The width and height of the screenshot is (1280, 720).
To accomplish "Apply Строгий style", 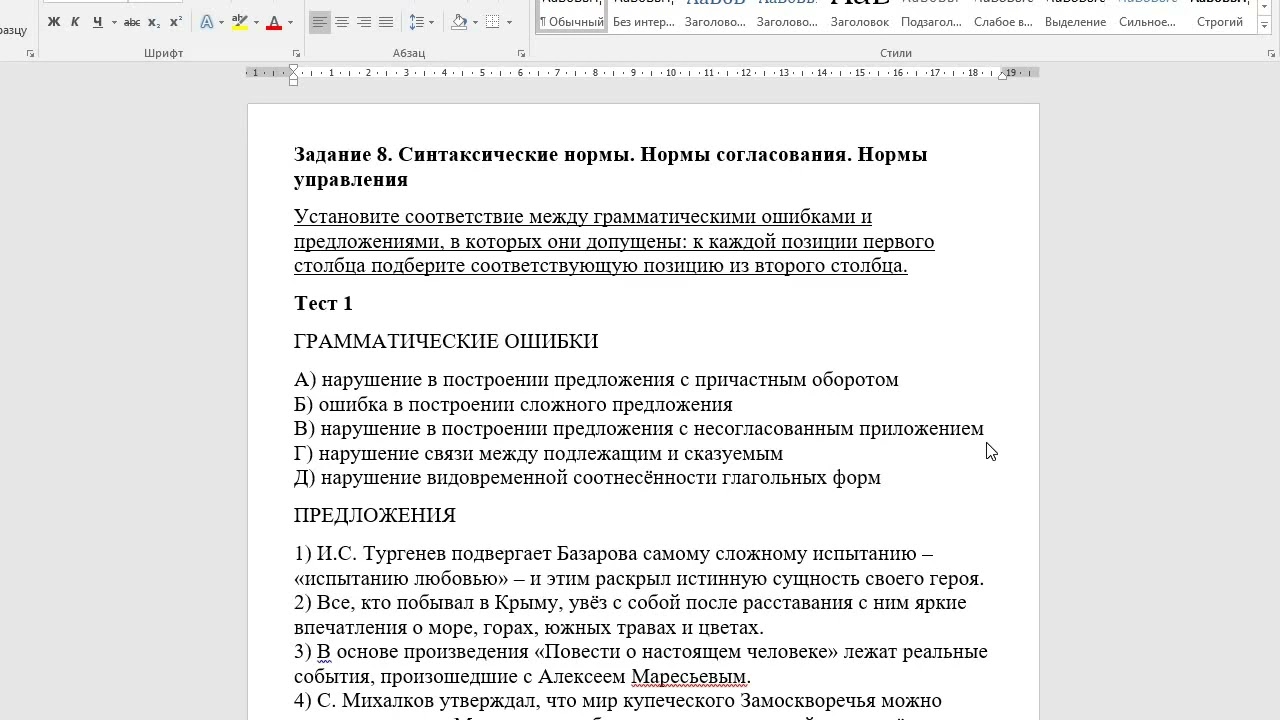I will click(1220, 15).
